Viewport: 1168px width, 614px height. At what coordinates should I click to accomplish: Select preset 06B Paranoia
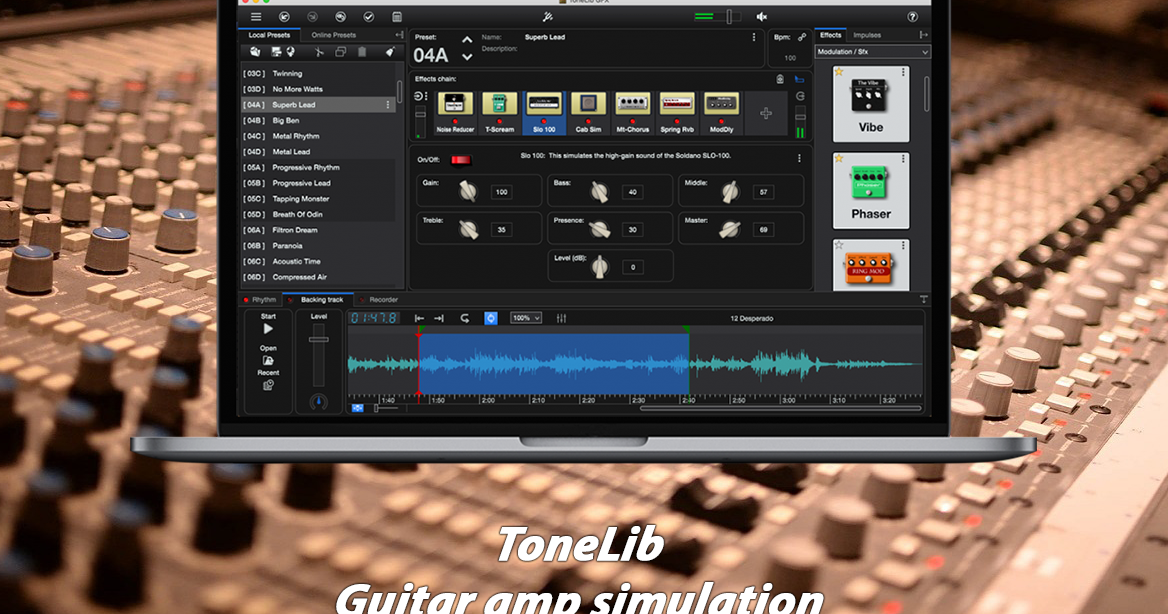click(318, 246)
